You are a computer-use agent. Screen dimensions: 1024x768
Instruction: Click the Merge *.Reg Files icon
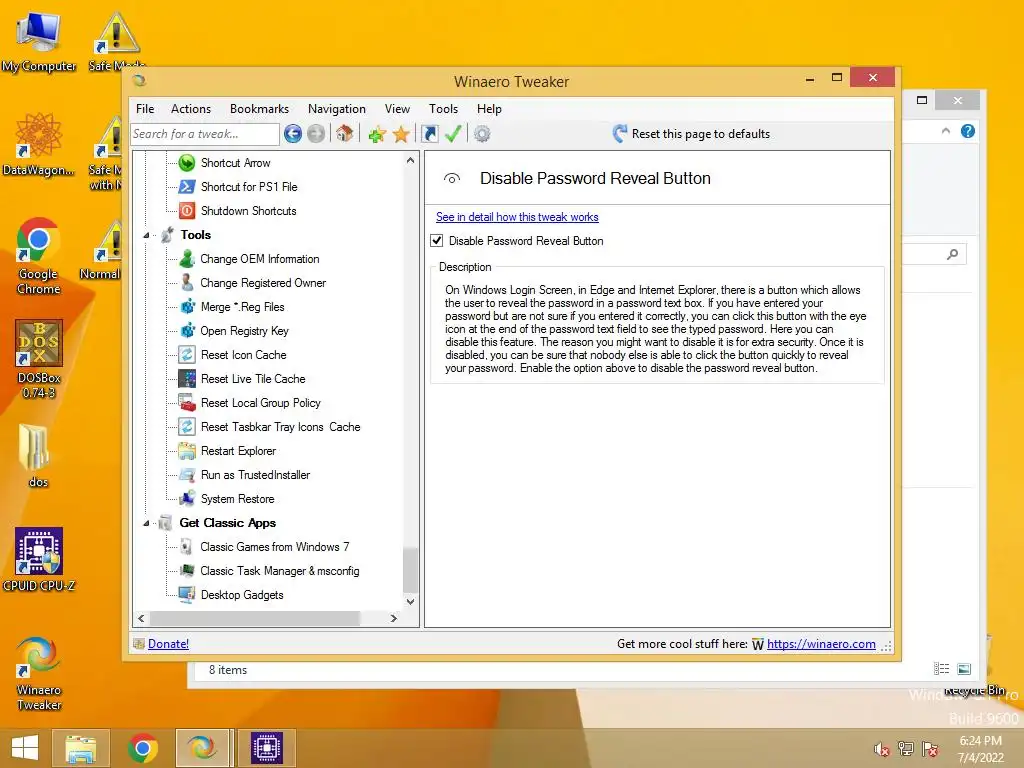point(187,307)
